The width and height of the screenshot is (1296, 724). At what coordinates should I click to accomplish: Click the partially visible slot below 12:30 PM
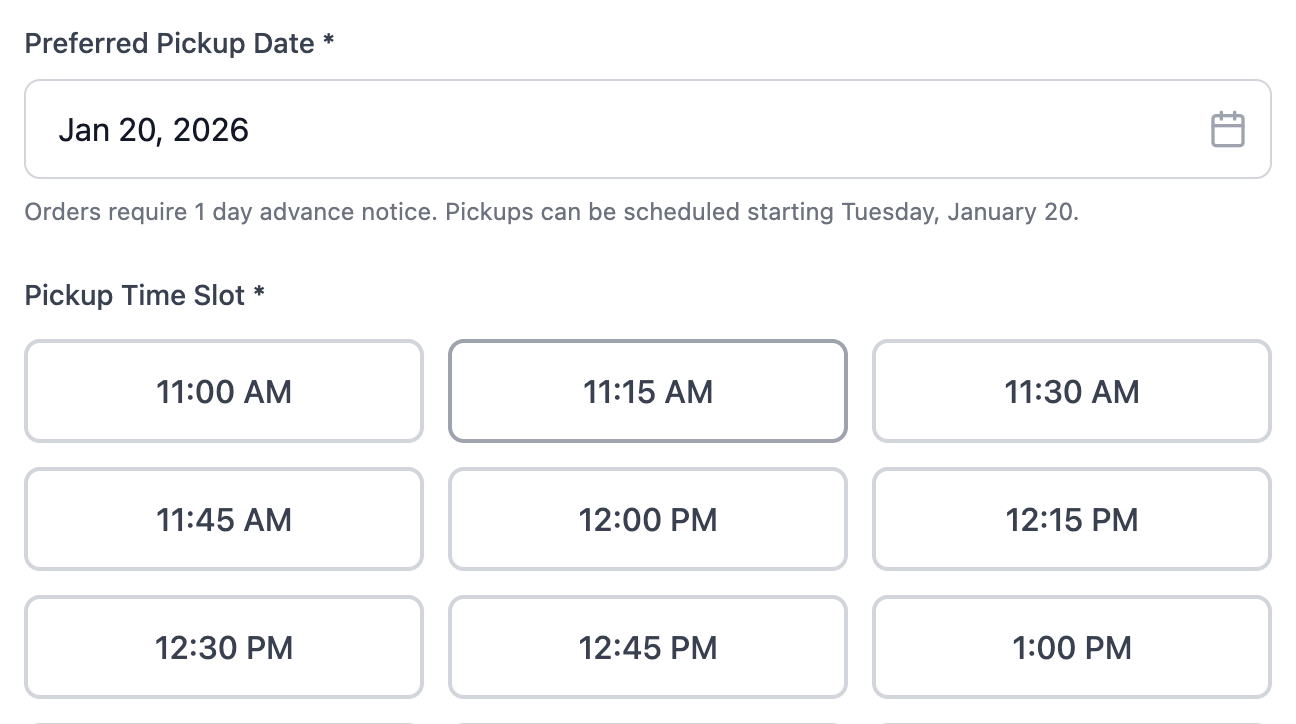[224, 720]
